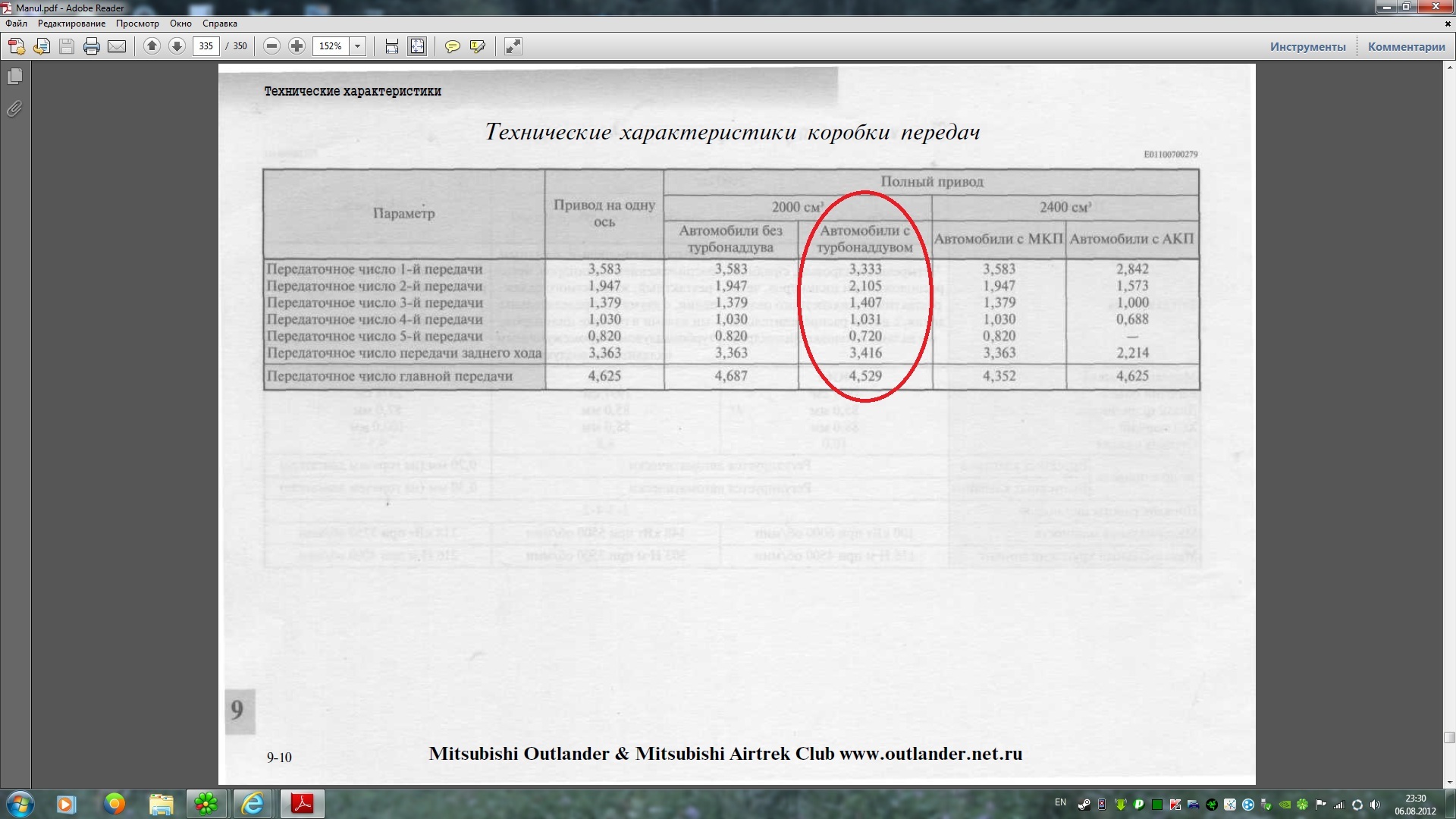Click the page number input field
The width and height of the screenshot is (1456, 819).
pos(206,46)
